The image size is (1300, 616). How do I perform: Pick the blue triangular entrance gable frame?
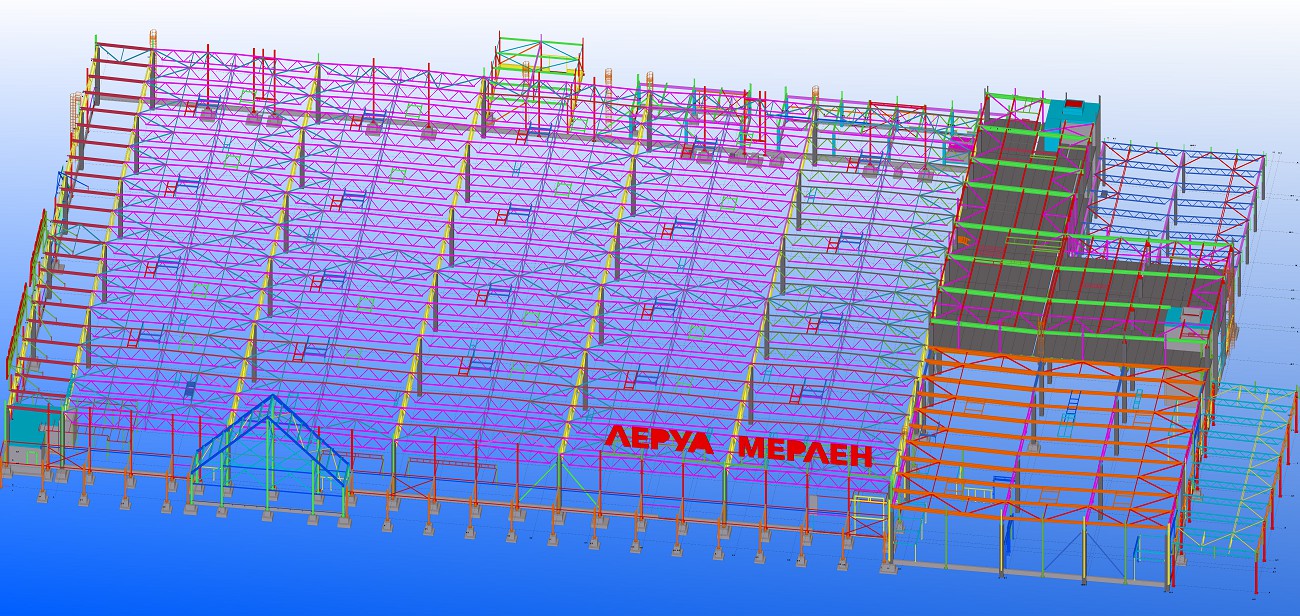point(270,443)
